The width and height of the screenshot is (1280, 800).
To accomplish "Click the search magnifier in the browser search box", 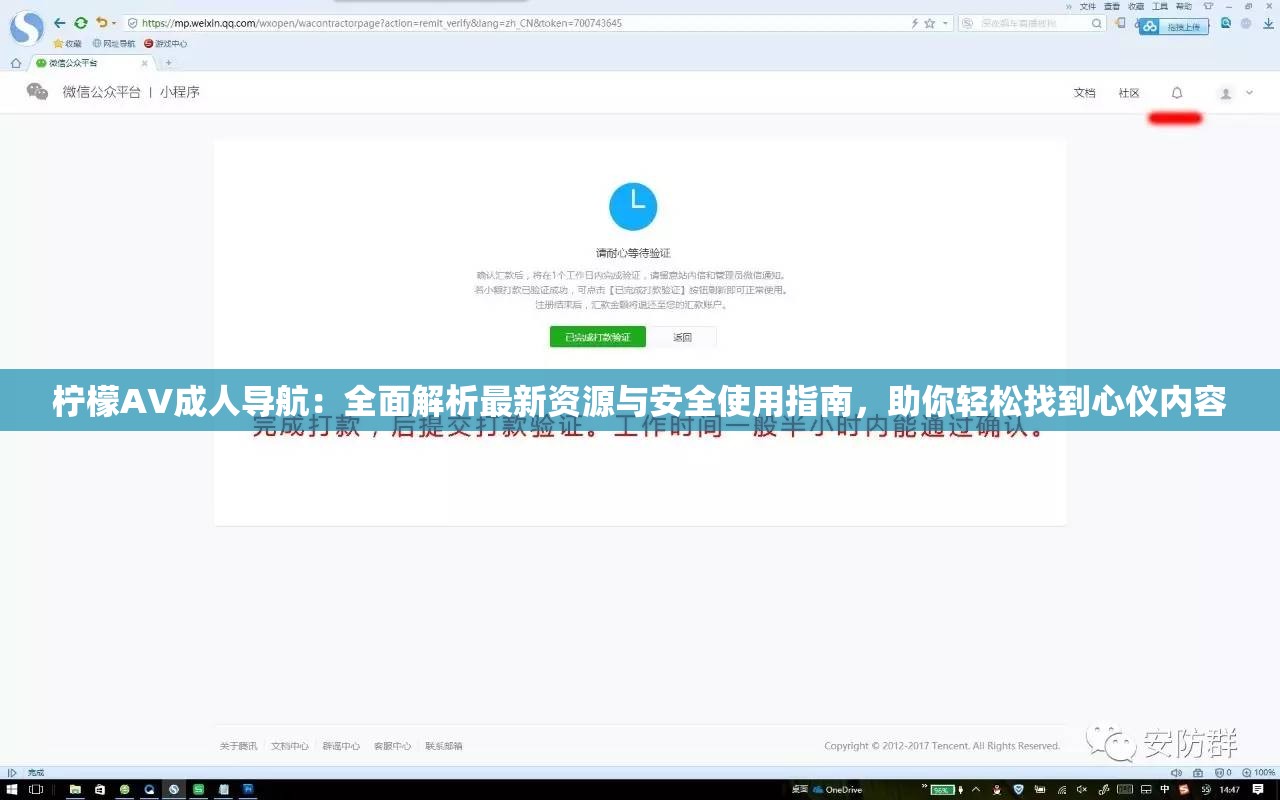I will pos(1096,22).
